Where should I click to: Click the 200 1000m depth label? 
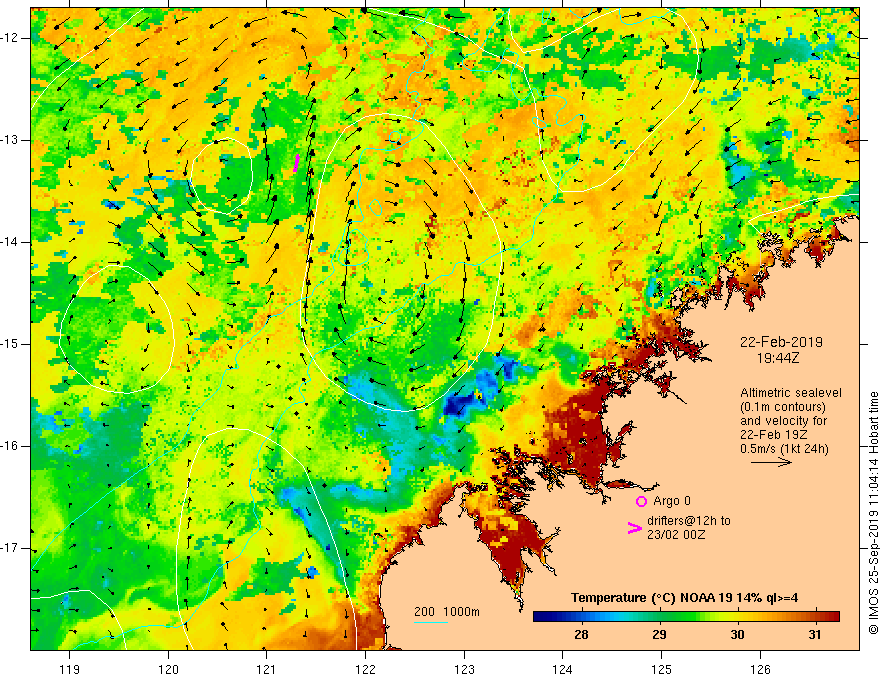(447, 612)
